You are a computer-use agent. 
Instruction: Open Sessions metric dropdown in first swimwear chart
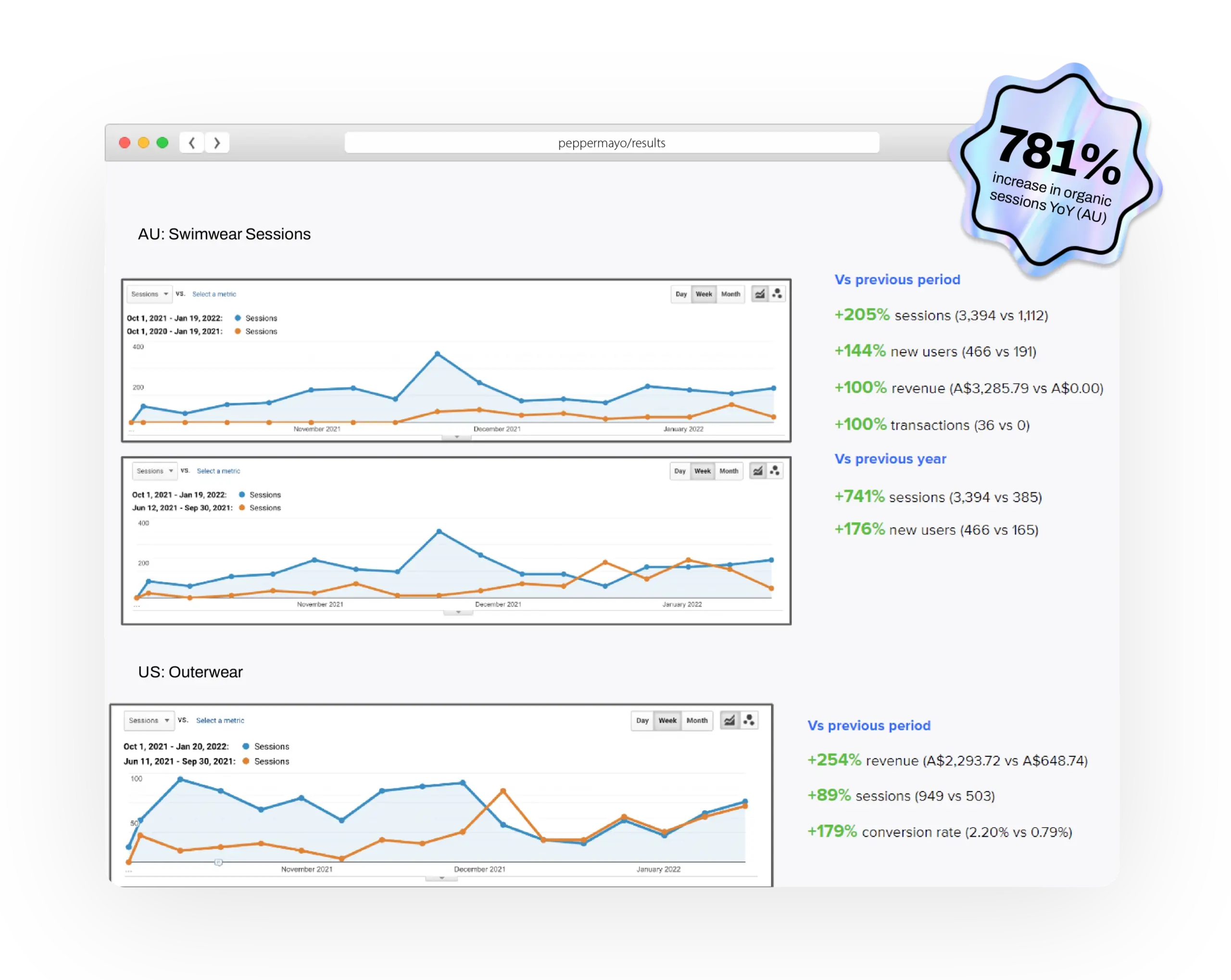tap(149, 294)
